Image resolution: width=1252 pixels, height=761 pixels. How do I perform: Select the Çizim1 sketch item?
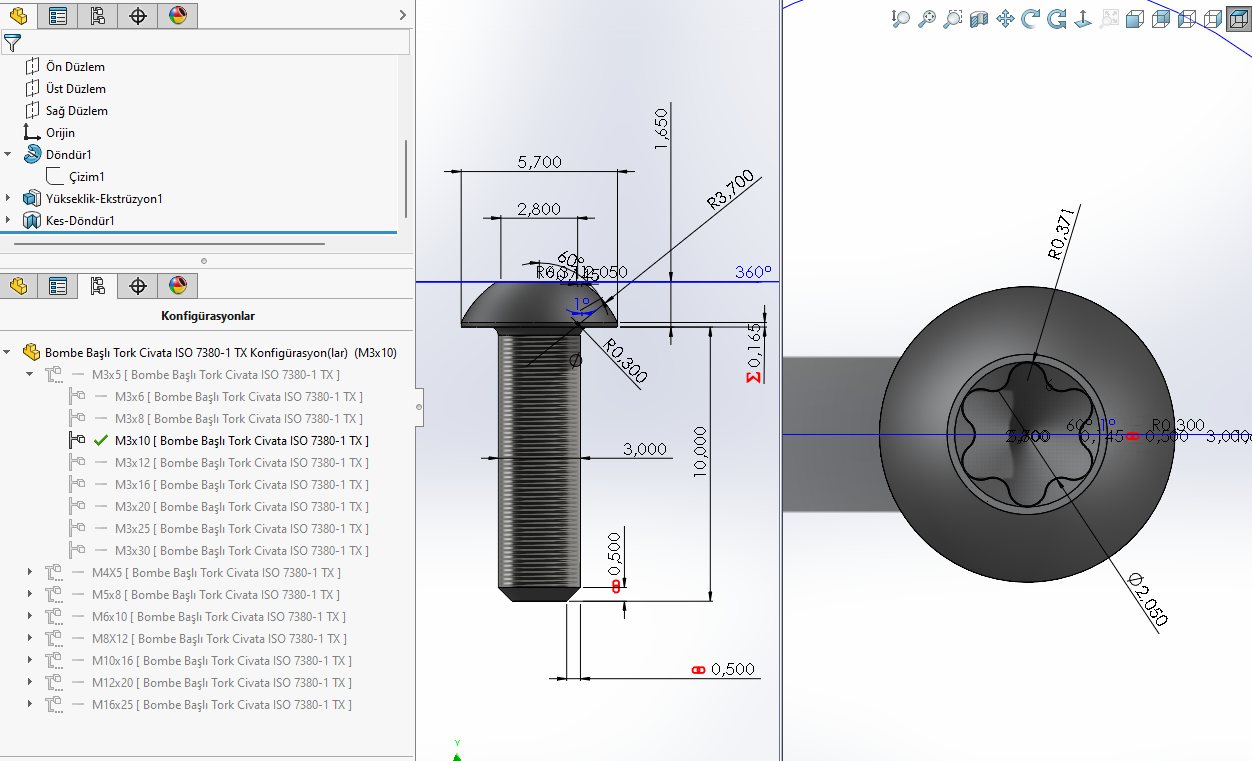[x=86, y=177]
